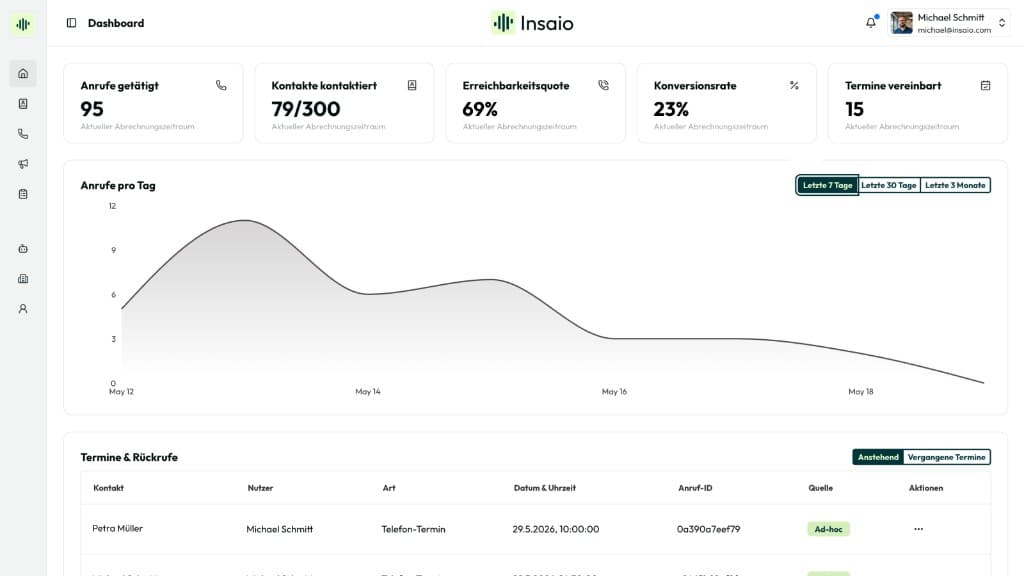This screenshot has height=576, width=1024.
Task: Switch to Vergangene Termine tab
Action: pos(946,457)
